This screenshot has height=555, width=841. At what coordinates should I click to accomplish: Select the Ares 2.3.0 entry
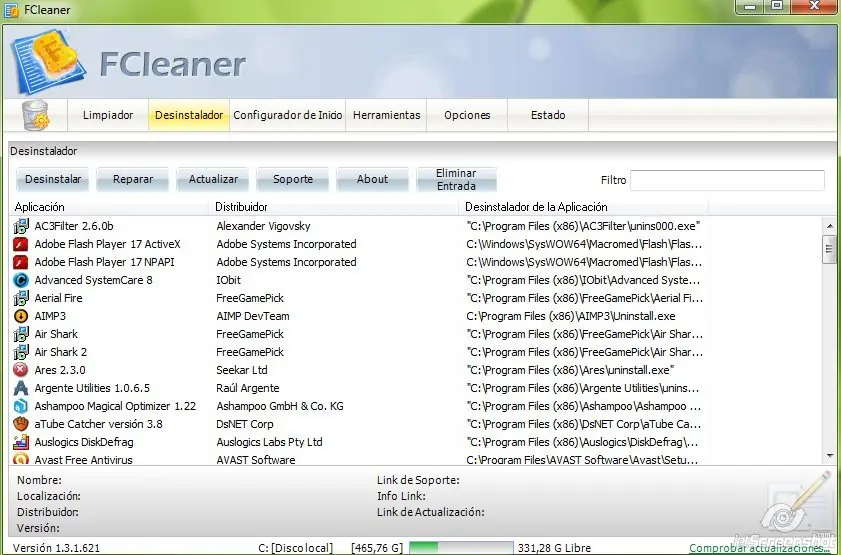pyautogui.click(x=60, y=370)
